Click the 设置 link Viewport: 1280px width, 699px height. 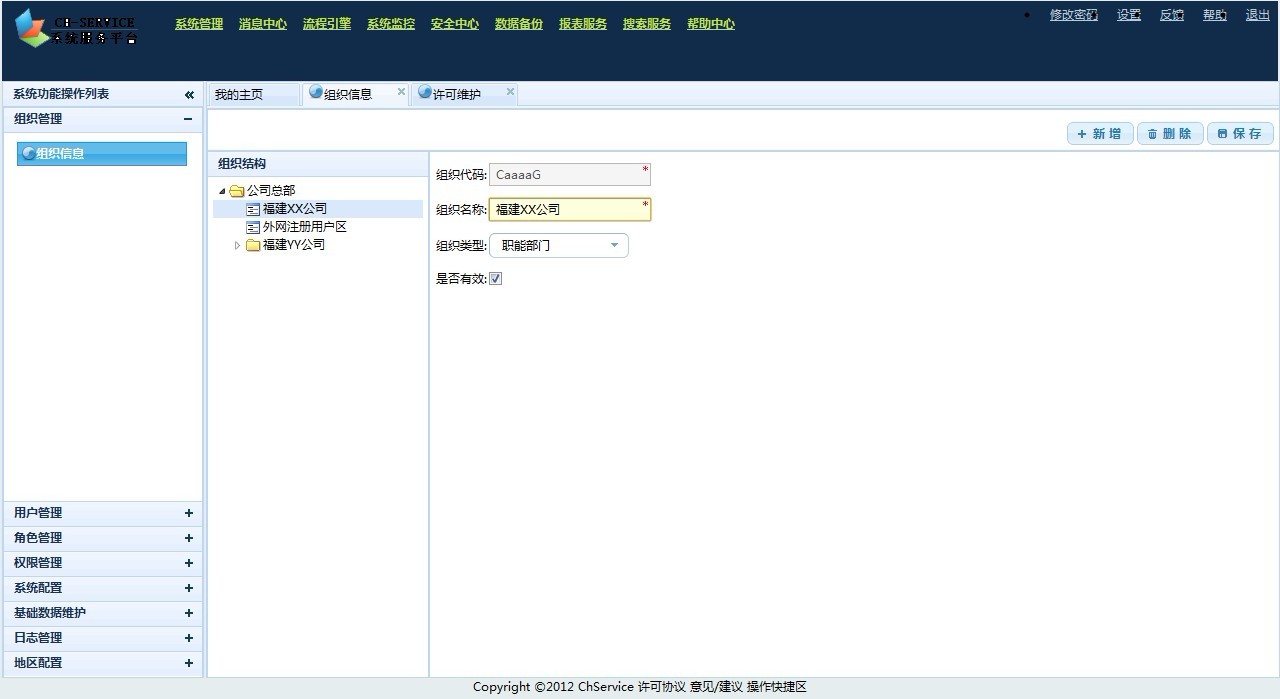pos(1129,15)
